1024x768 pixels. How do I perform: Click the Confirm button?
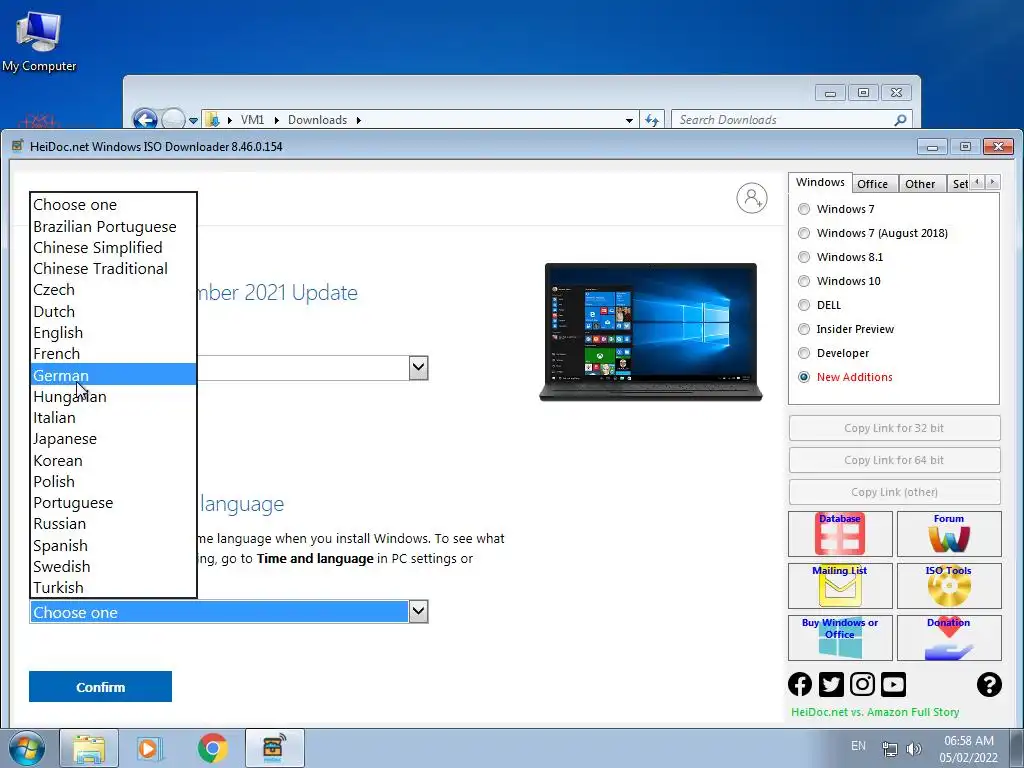(x=101, y=686)
